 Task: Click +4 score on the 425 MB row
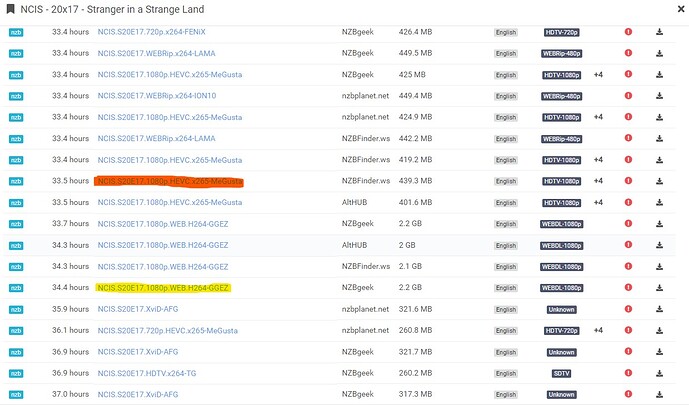pyautogui.click(x=598, y=75)
